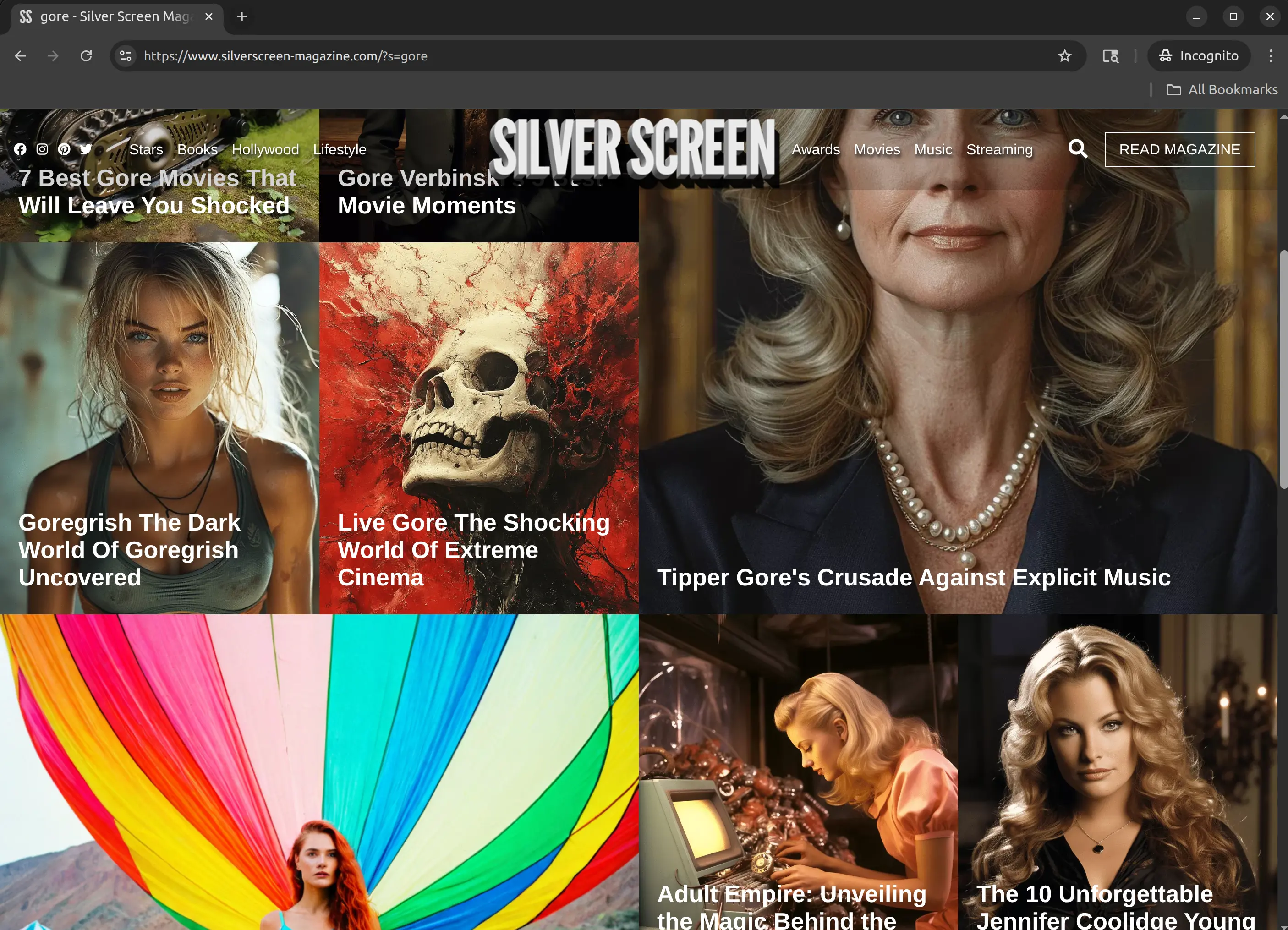This screenshot has height=930, width=1288.
Task: Open Silver Screen's Facebook page icon
Action: pos(20,149)
